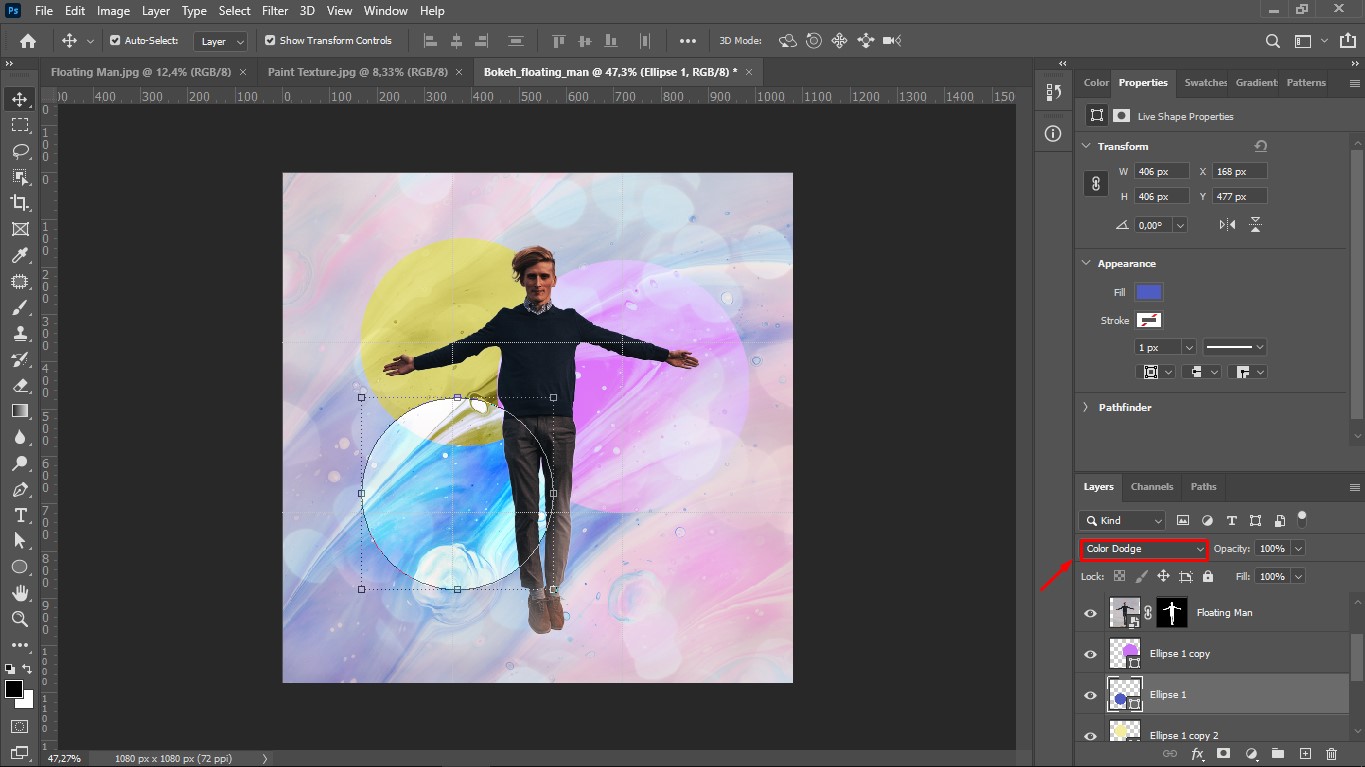Add layer mask from Layers panel bottom
Image resolution: width=1365 pixels, height=767 pixels.
point(1224,753)
